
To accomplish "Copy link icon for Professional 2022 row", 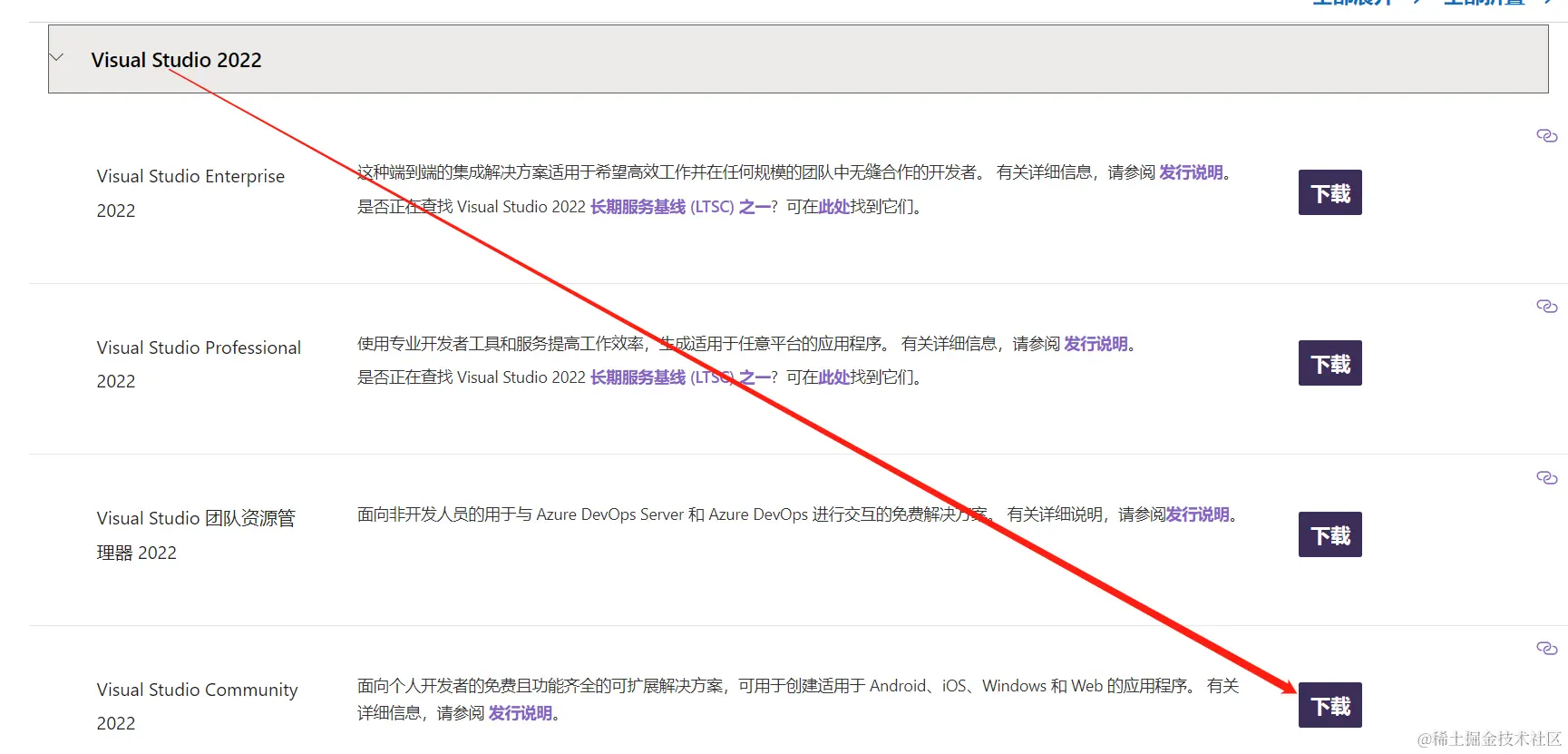I will 1547,307.
